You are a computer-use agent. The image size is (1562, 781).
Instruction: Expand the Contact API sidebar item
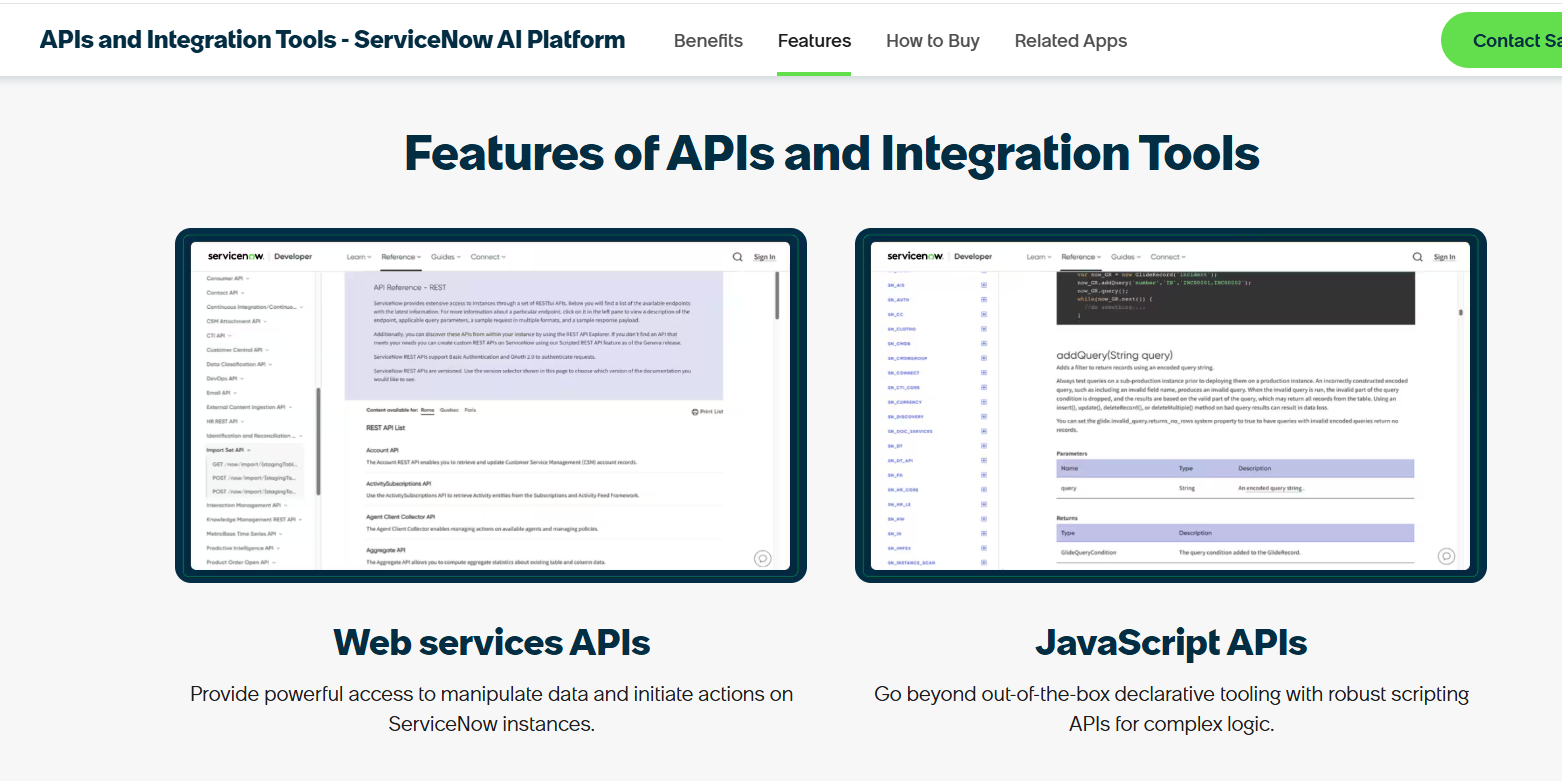point(225,292)
